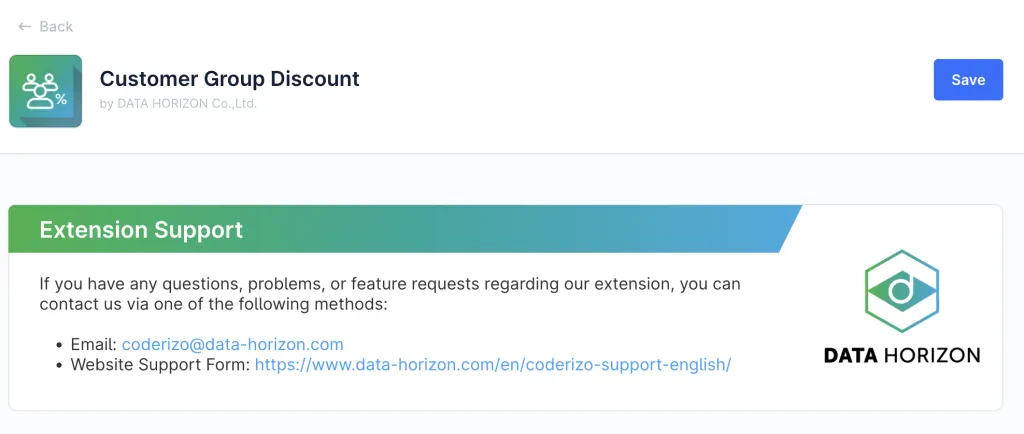Select the Customer Group Discount title

tap(229, 79)
